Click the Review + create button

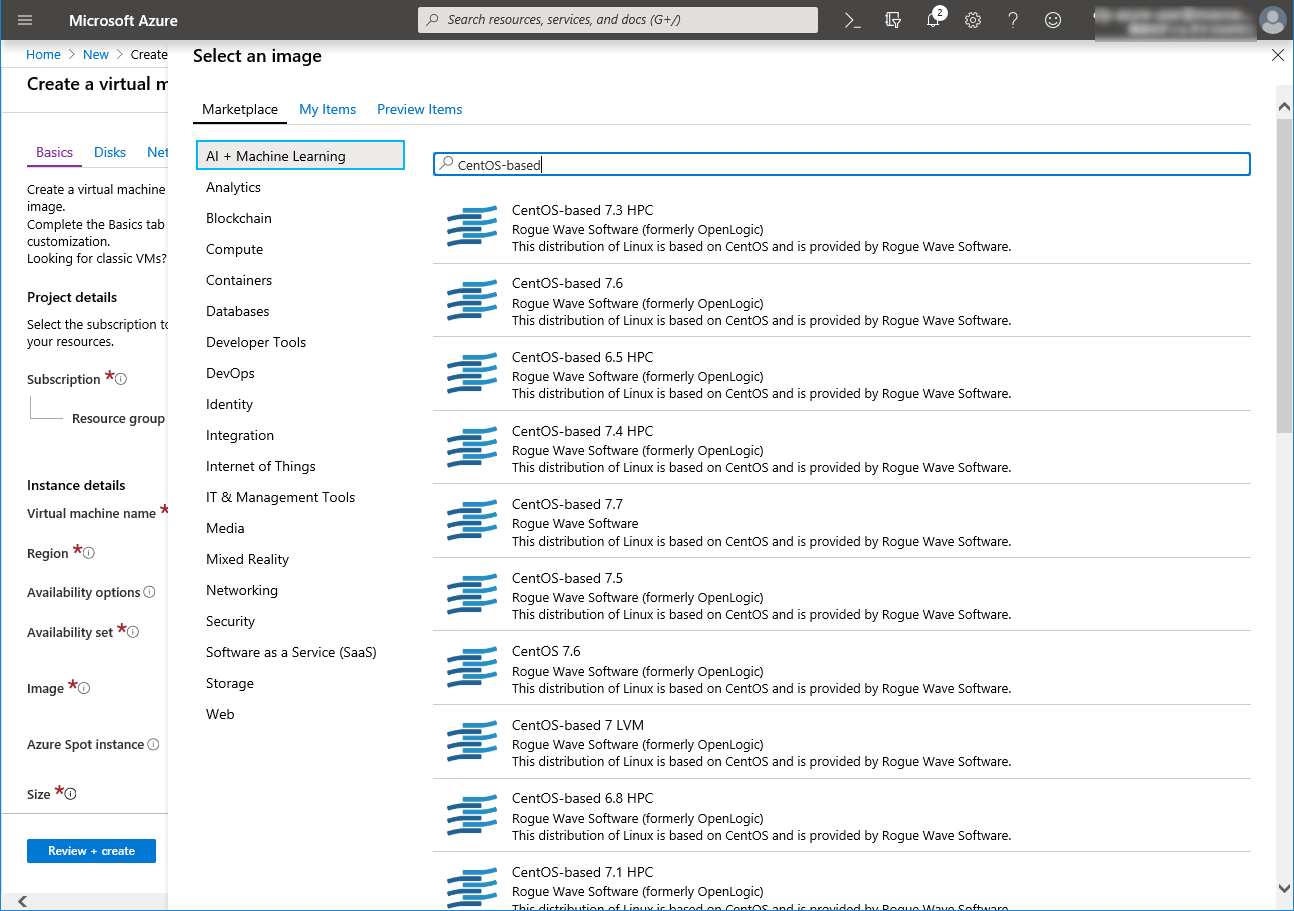pyautogui.click(x=91, y=851)
